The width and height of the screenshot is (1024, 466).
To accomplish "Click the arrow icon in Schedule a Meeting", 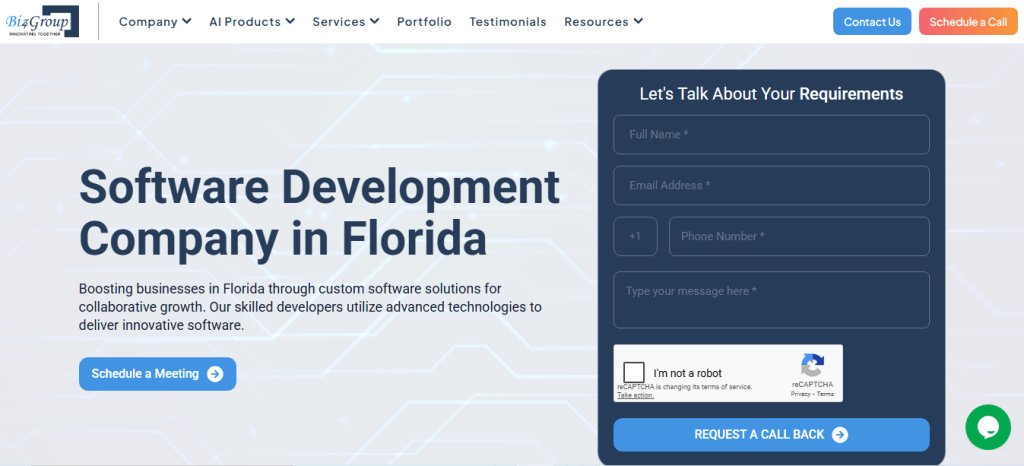I will click(x=215, y=374).
